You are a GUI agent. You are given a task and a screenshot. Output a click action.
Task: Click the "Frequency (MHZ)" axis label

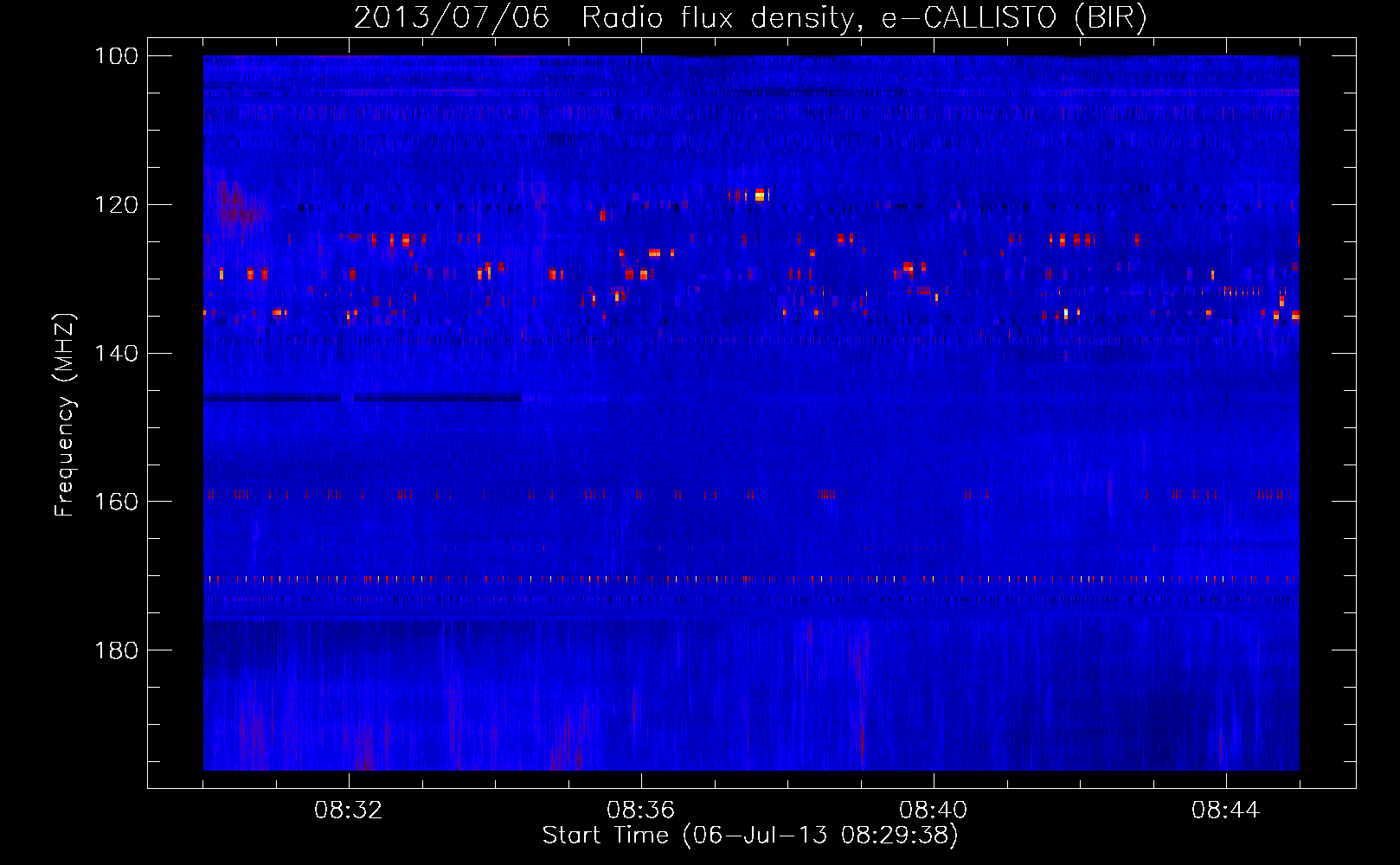coord(65,414)
